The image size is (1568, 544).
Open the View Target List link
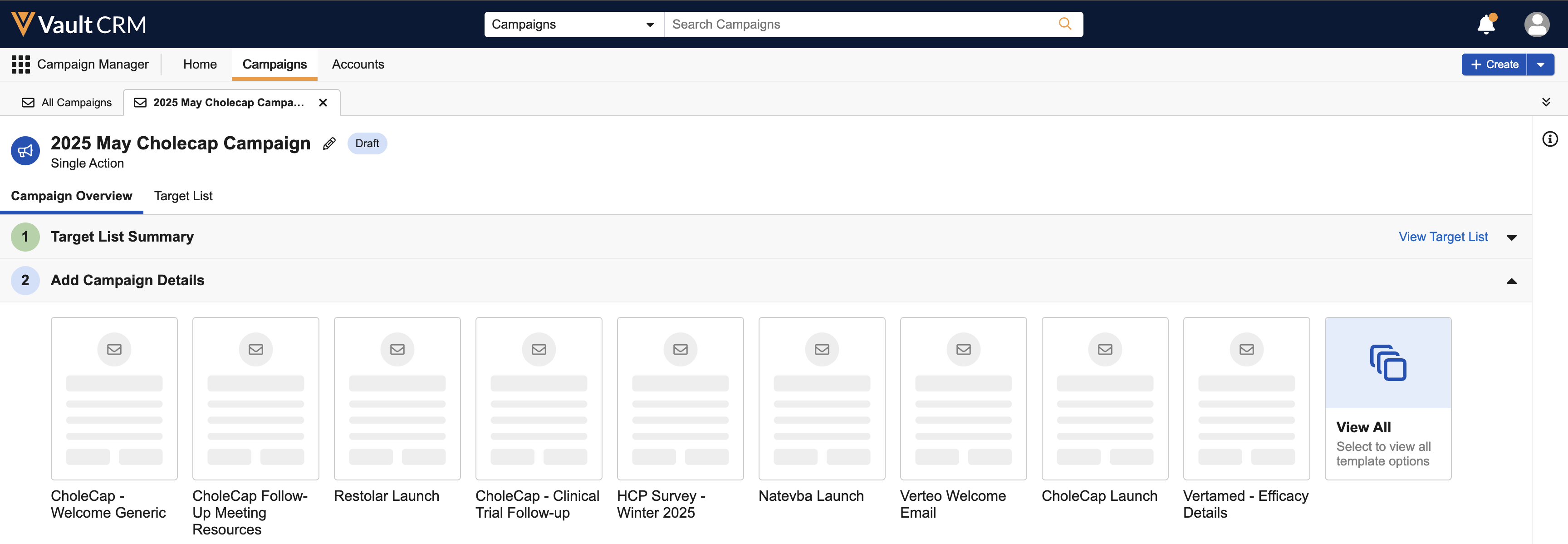(x=1443, y=237)
